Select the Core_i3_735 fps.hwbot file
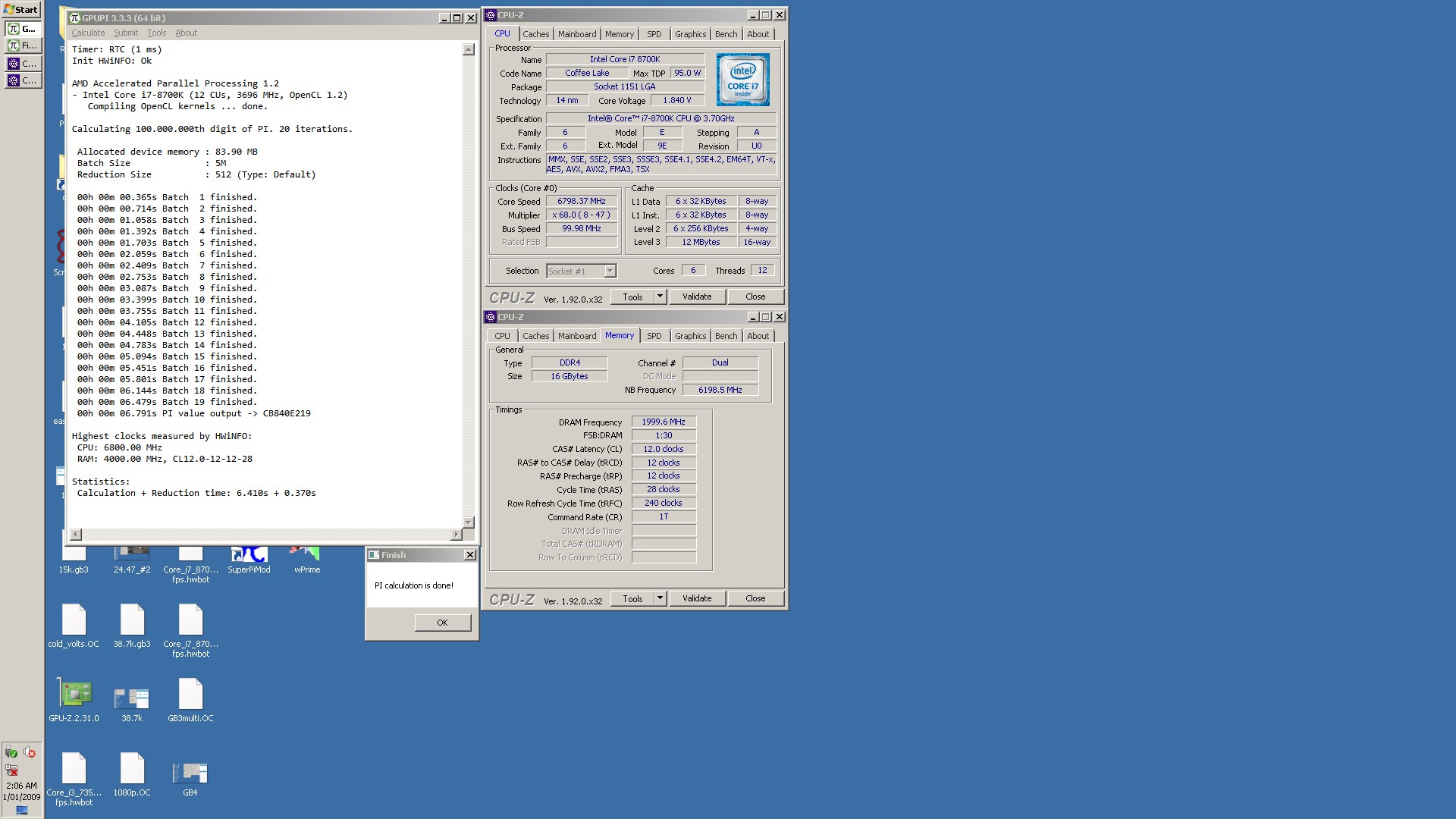This screenshot has height=819, width=1456. click(74, 777)
